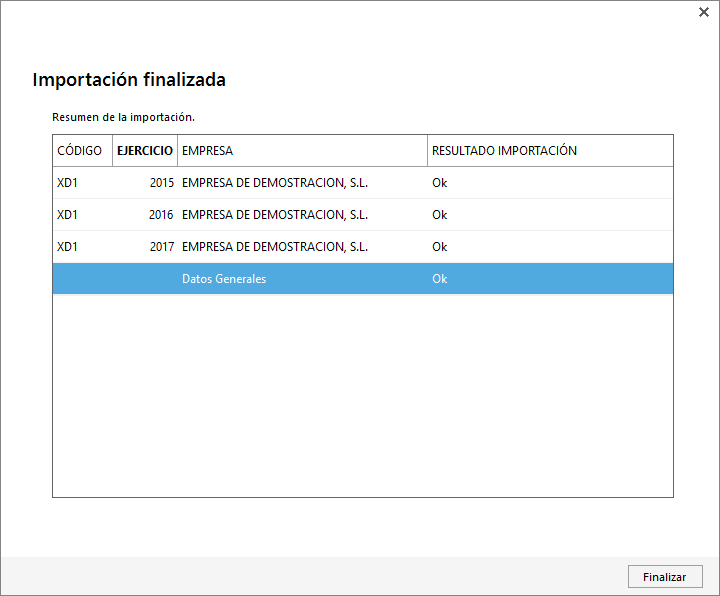720x596 pixels.
Task: Select the XD1 code in the 2016 row
Action: tap(68, 215)
